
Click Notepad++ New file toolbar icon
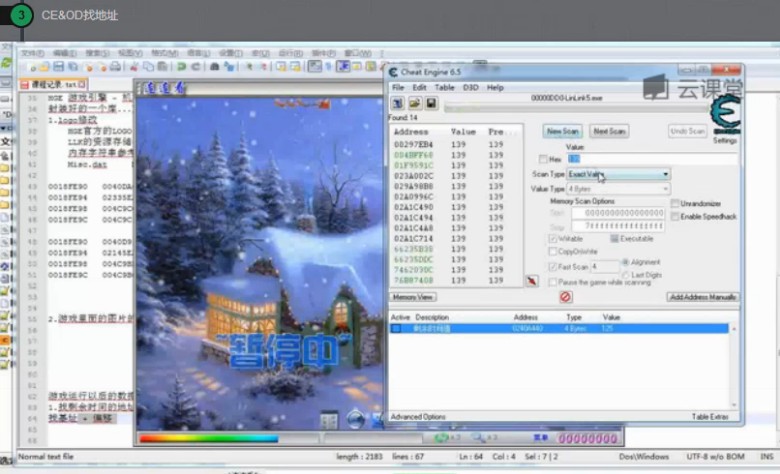click(x=32, y=67)
